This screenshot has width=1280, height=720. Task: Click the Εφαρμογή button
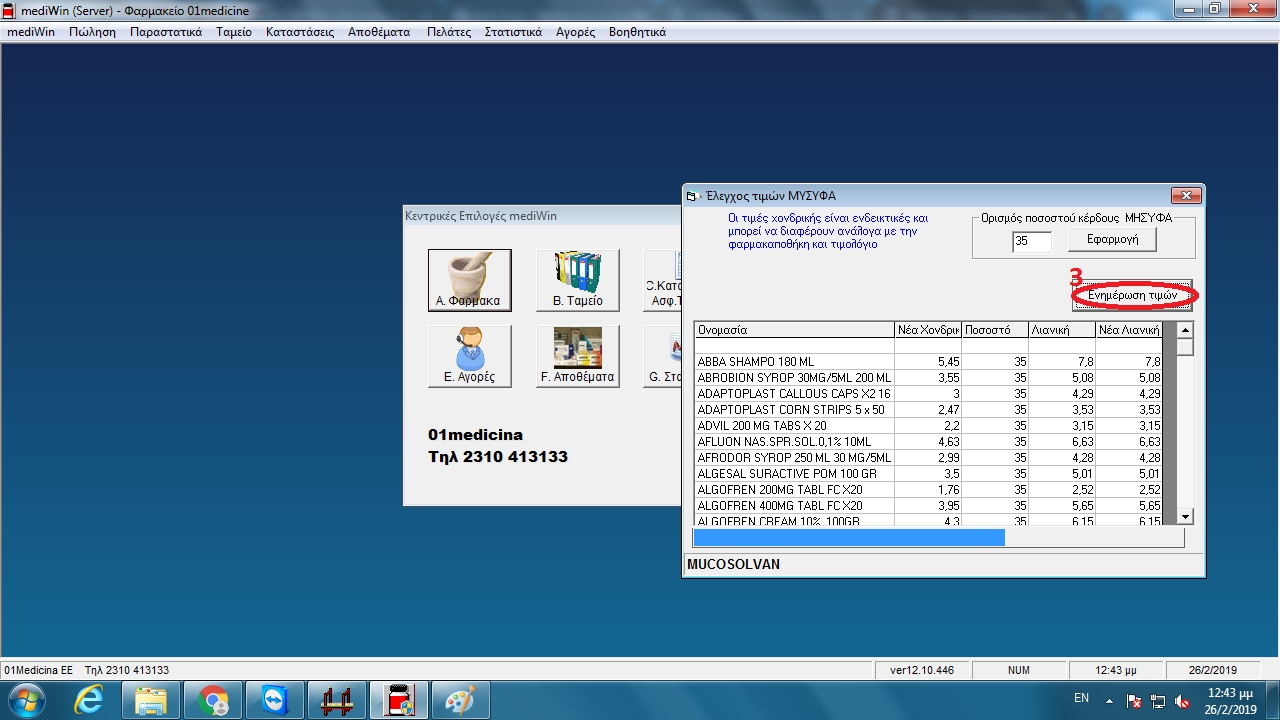pyautogui.click(x=1111, y=240)
